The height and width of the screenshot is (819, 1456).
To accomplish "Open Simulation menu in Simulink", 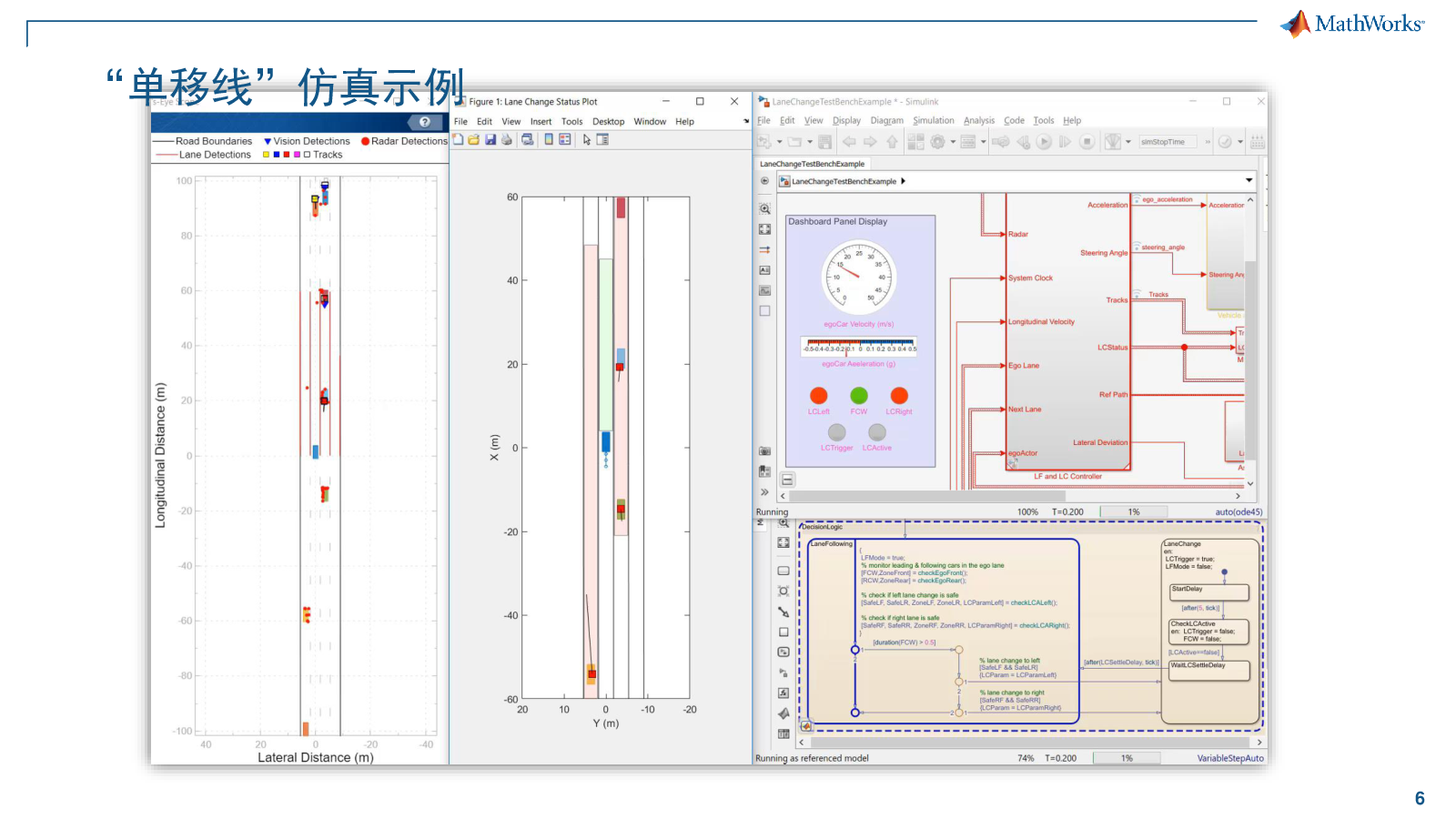I will tap(934, 120).
